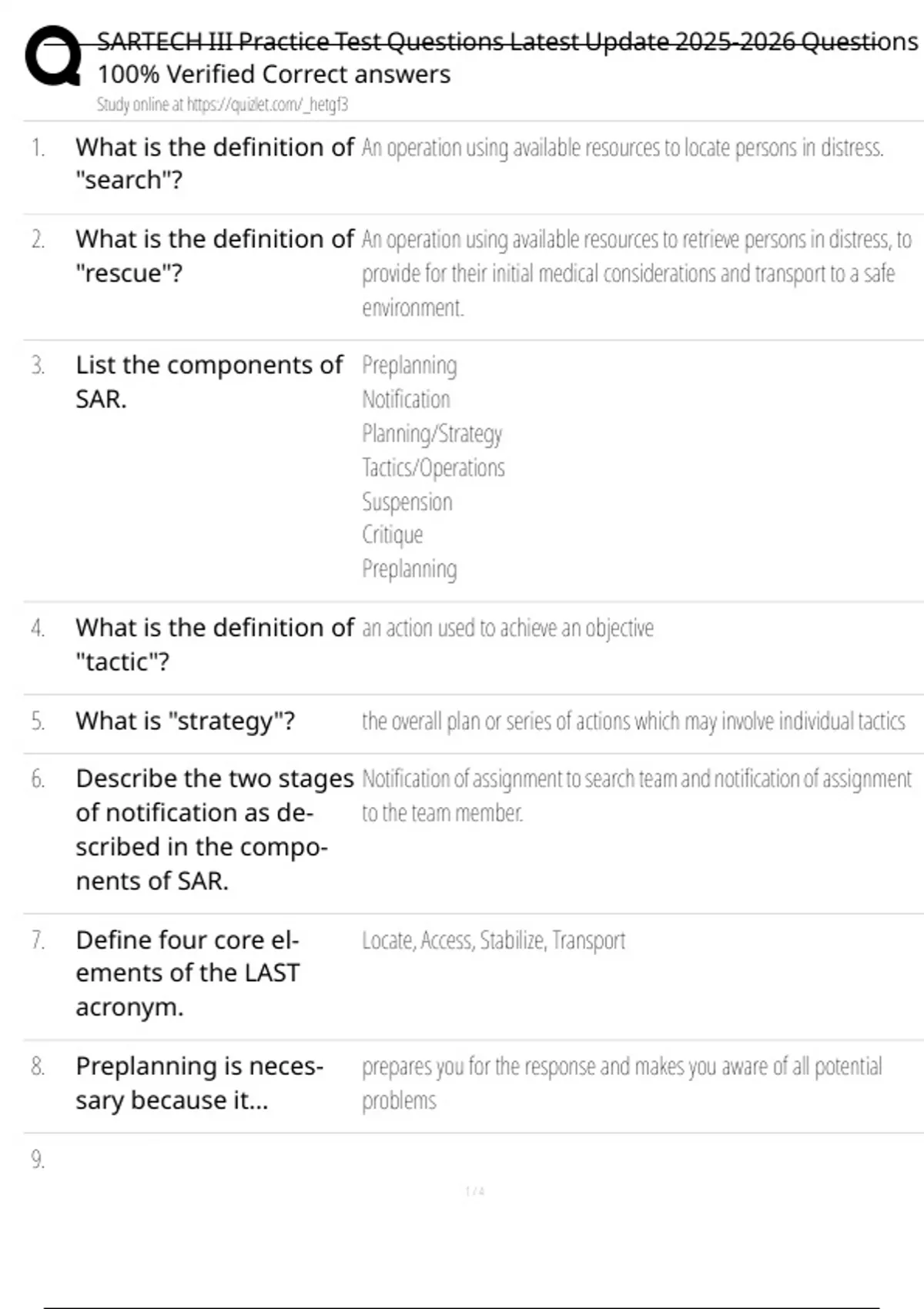Screen dimensions: 924x1309
Task: Click the 'Notification' answer line
Action: (406, 400)
